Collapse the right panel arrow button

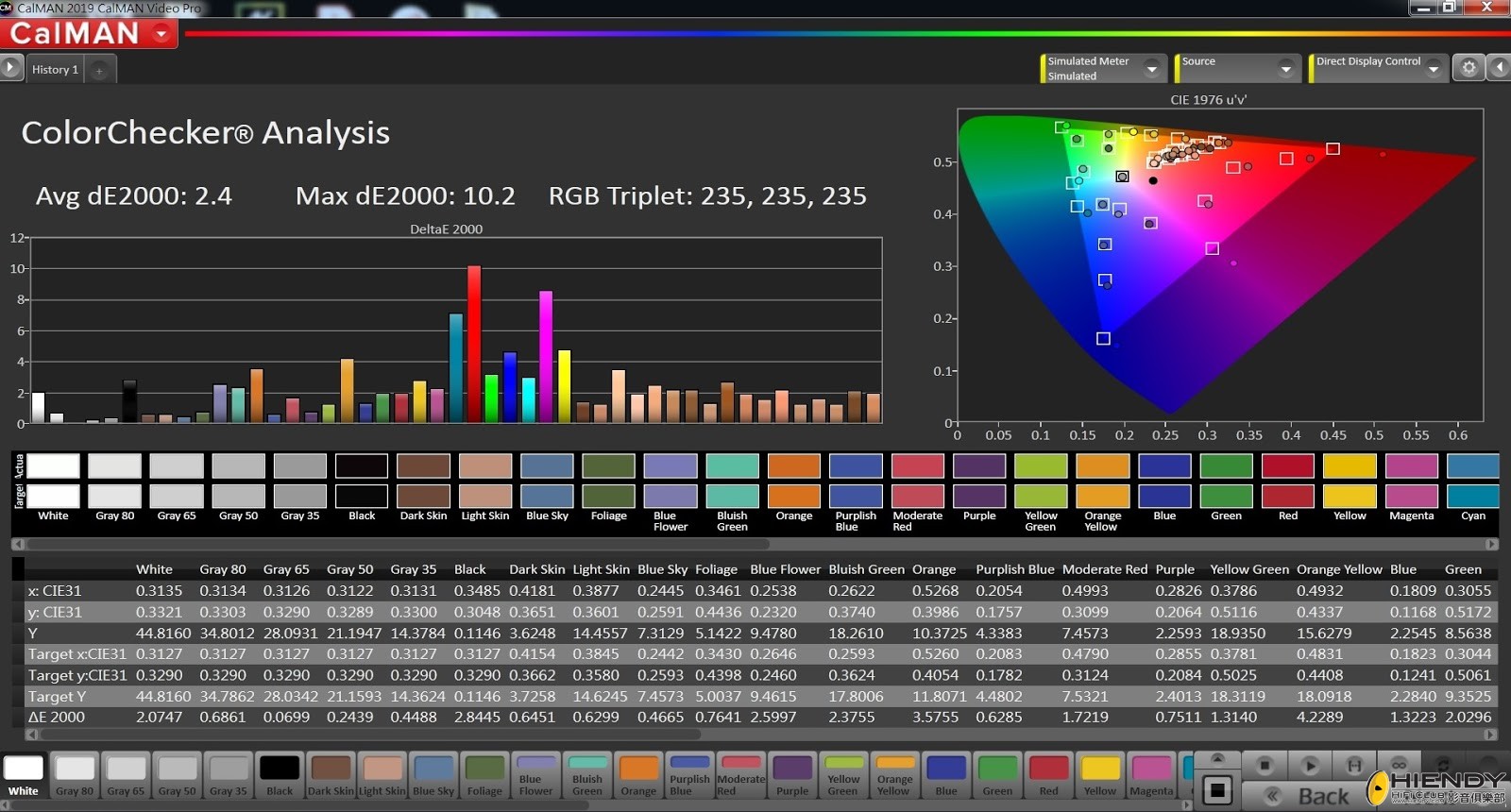click(x=1499, y=68)
